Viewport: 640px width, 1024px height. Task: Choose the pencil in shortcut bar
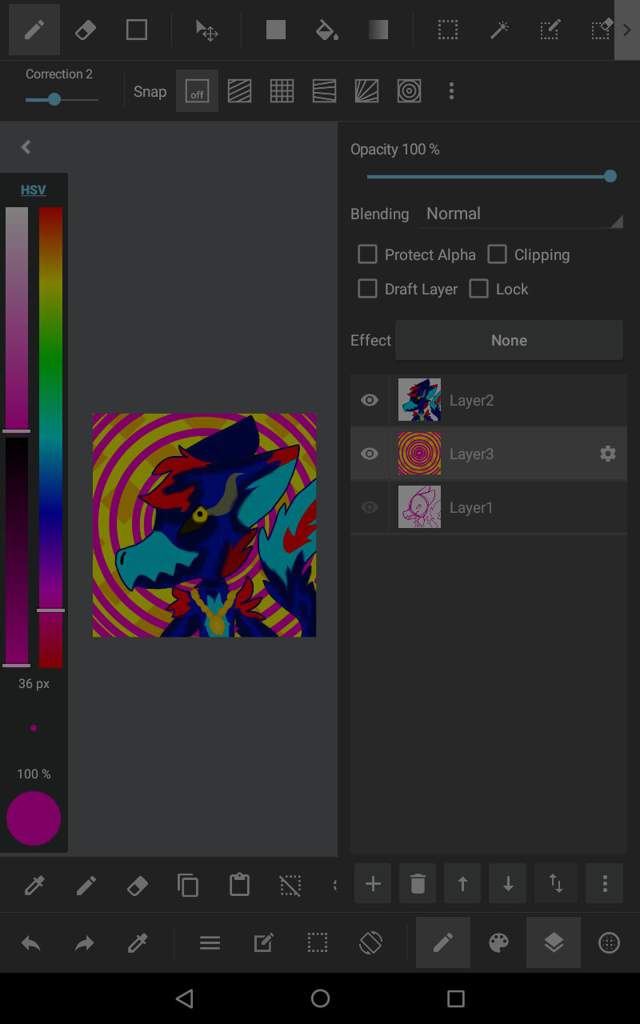click(86, 886)
